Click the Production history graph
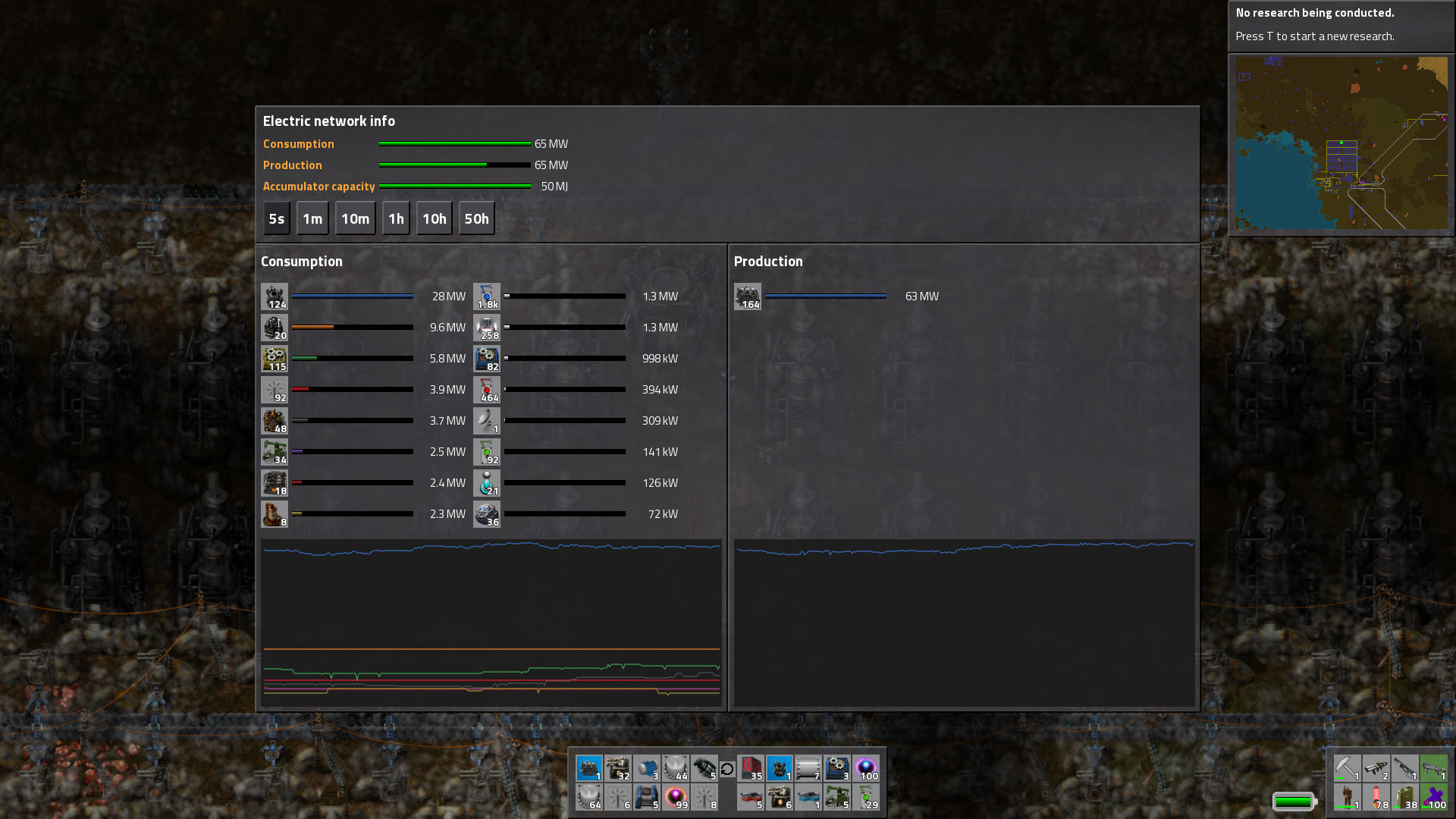 (x=965, y=623)
